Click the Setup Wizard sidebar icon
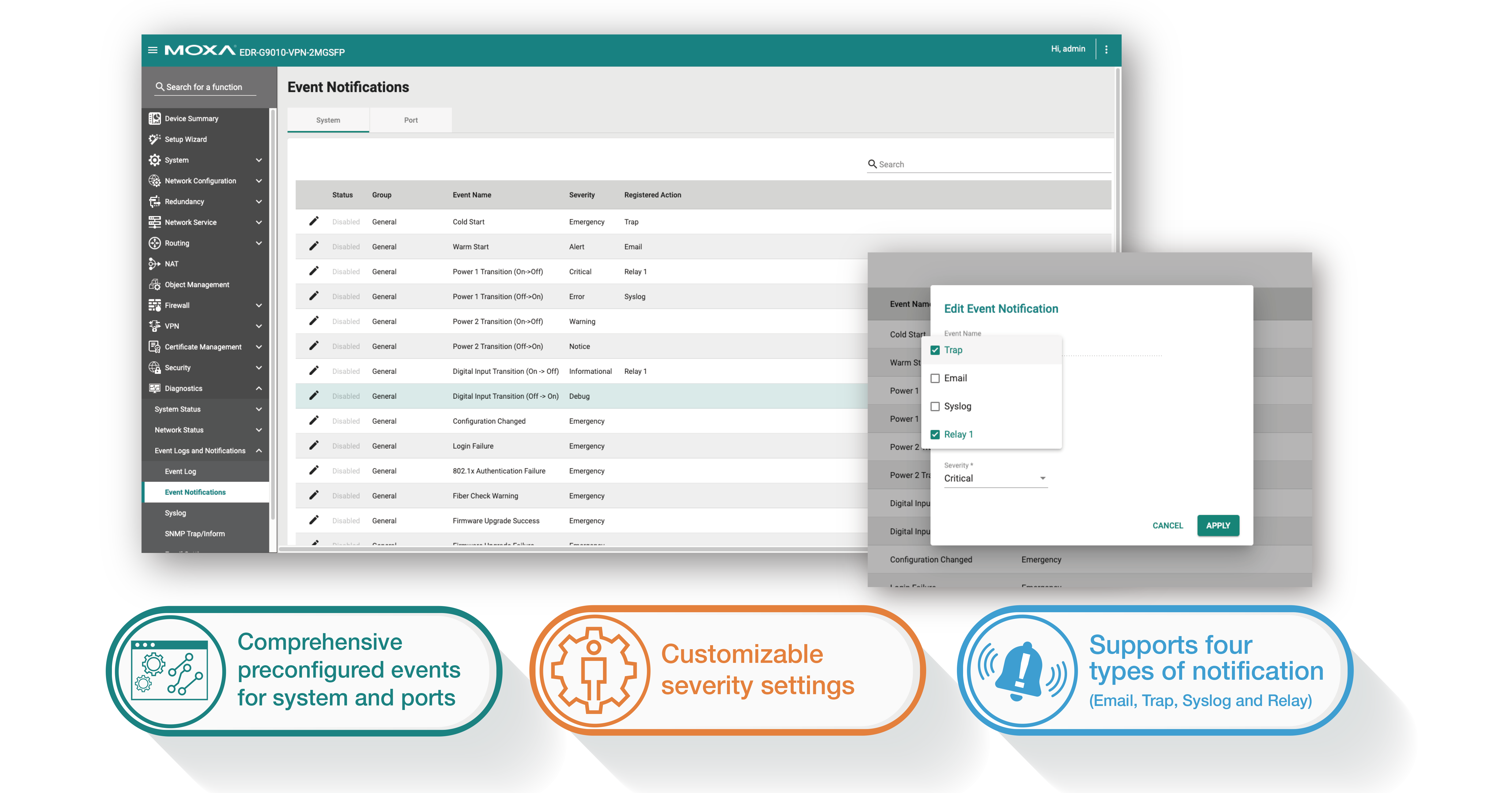Image resolution: width=1512 pixels, height=793 pixels. (x=154, y=139)
